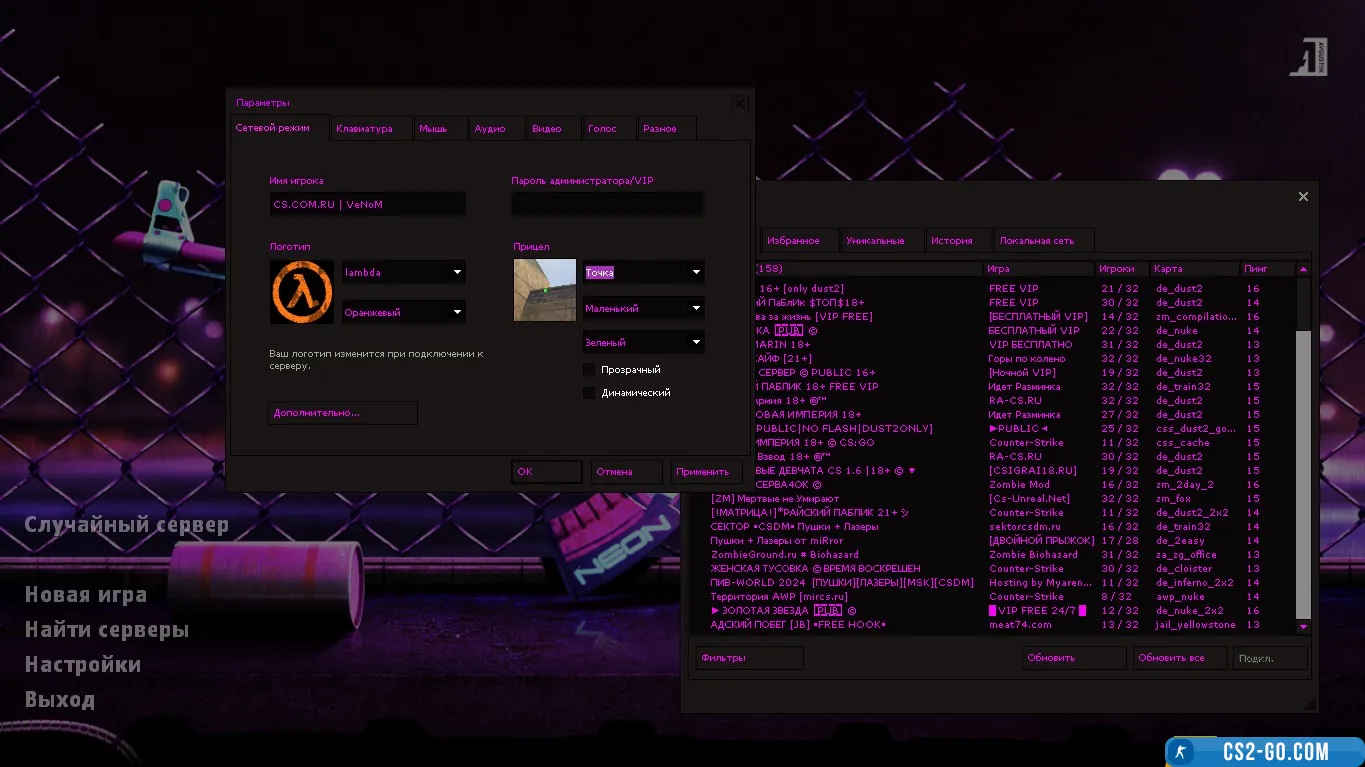The image size is (1365, 767).
Task: Close the Параметры dialog with the X
Action: click(739, 103)
